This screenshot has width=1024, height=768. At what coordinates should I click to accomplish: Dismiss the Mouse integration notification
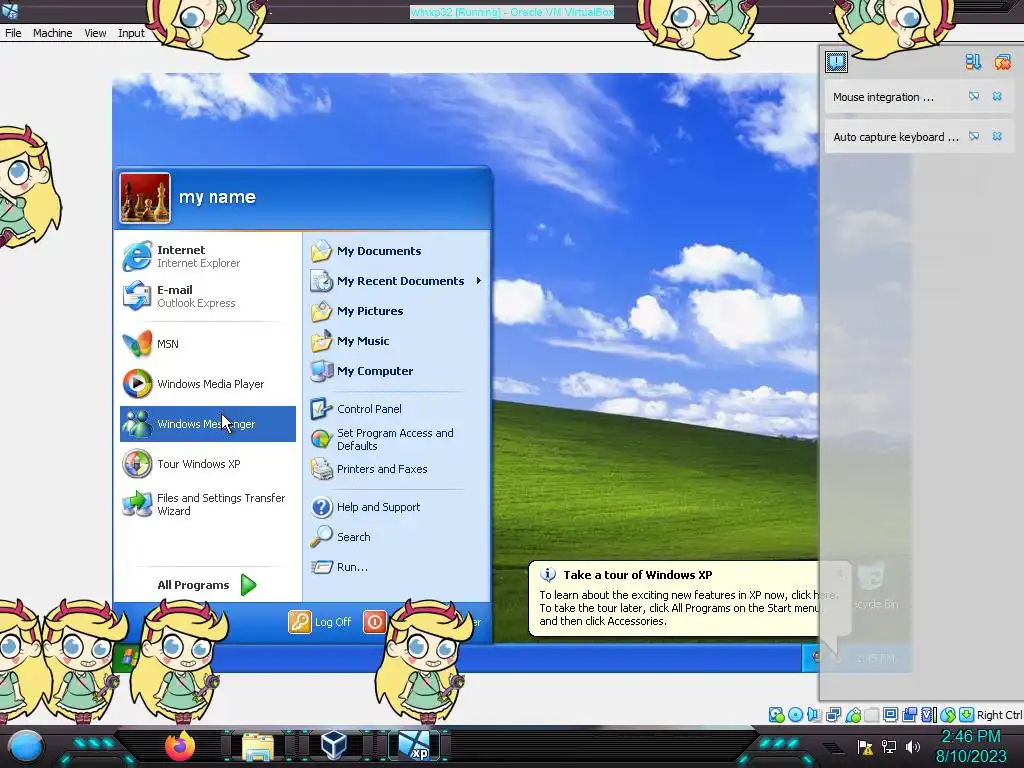tap(997, 97)
